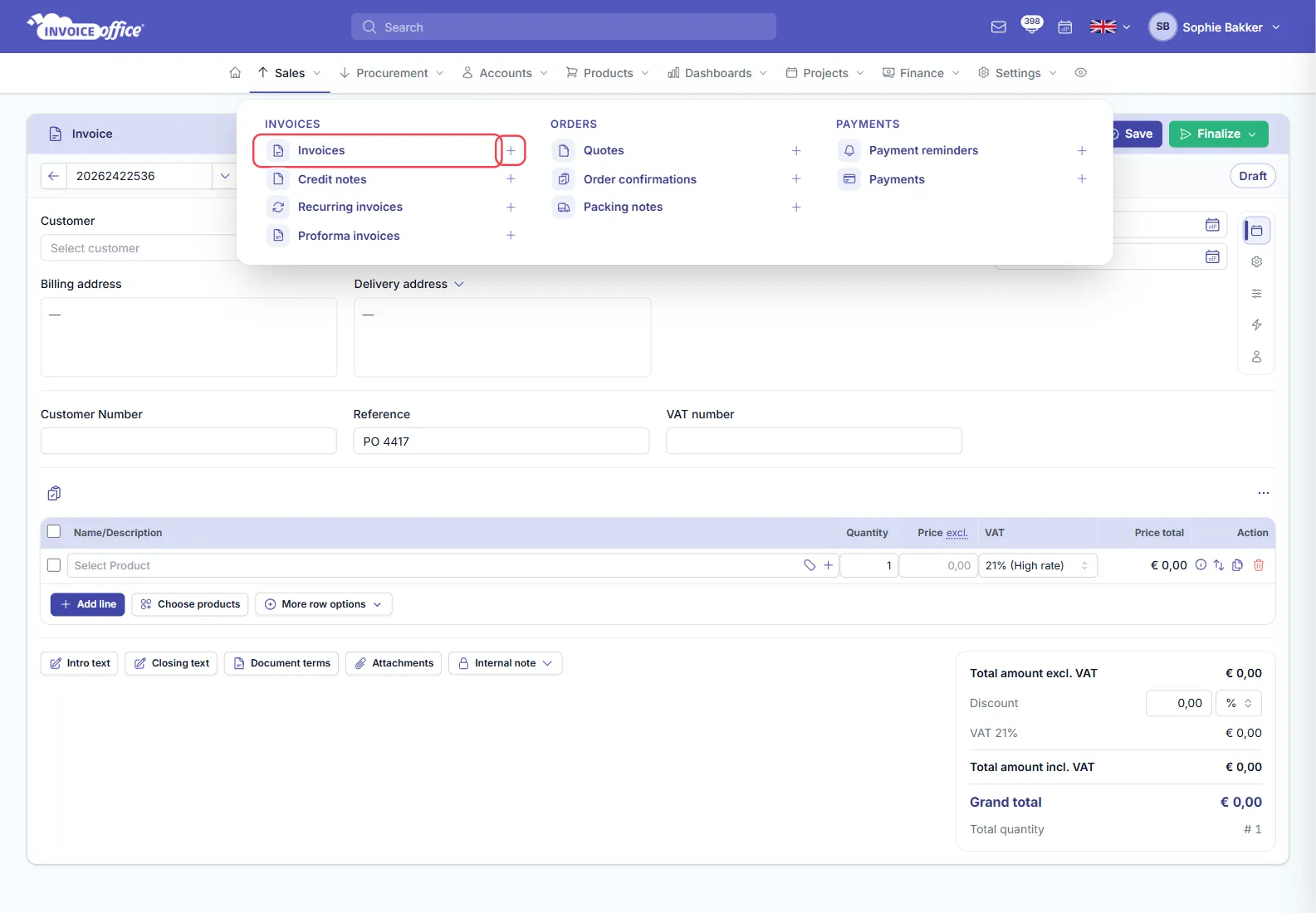Open the calendar icon in header
The image size is (1316, 913).
(1065, 27)
